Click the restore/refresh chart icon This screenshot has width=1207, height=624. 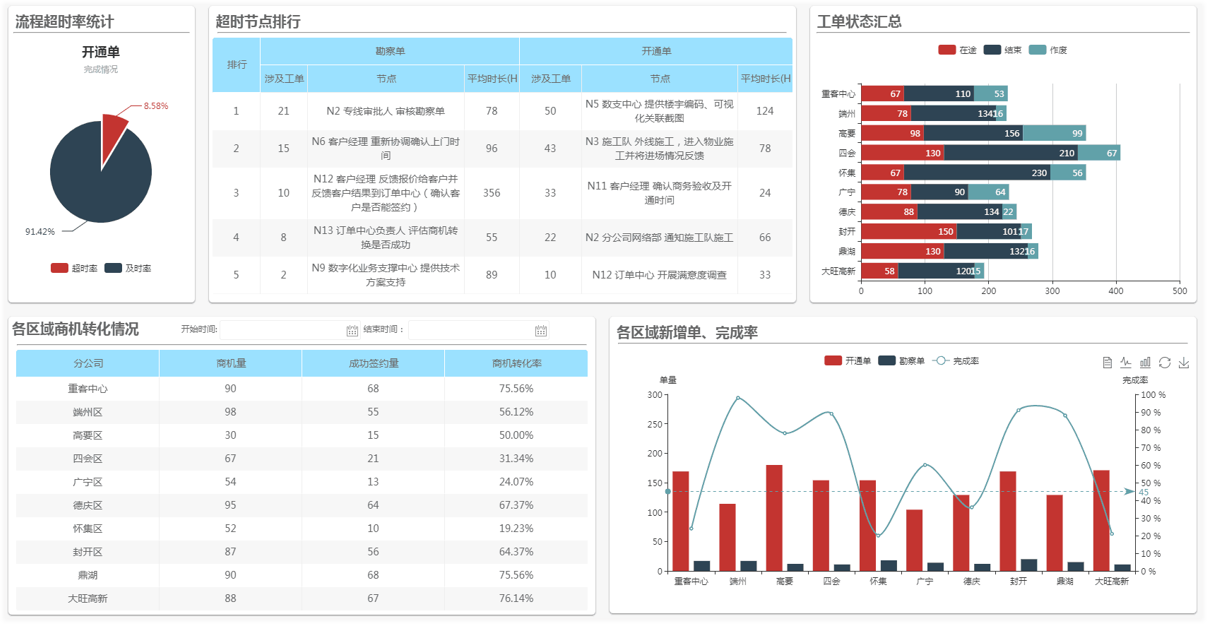1165,362
